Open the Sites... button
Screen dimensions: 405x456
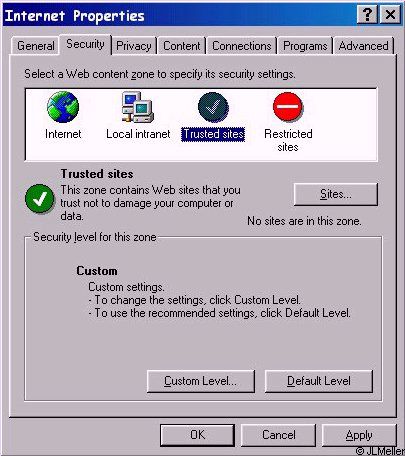point(336,194)
